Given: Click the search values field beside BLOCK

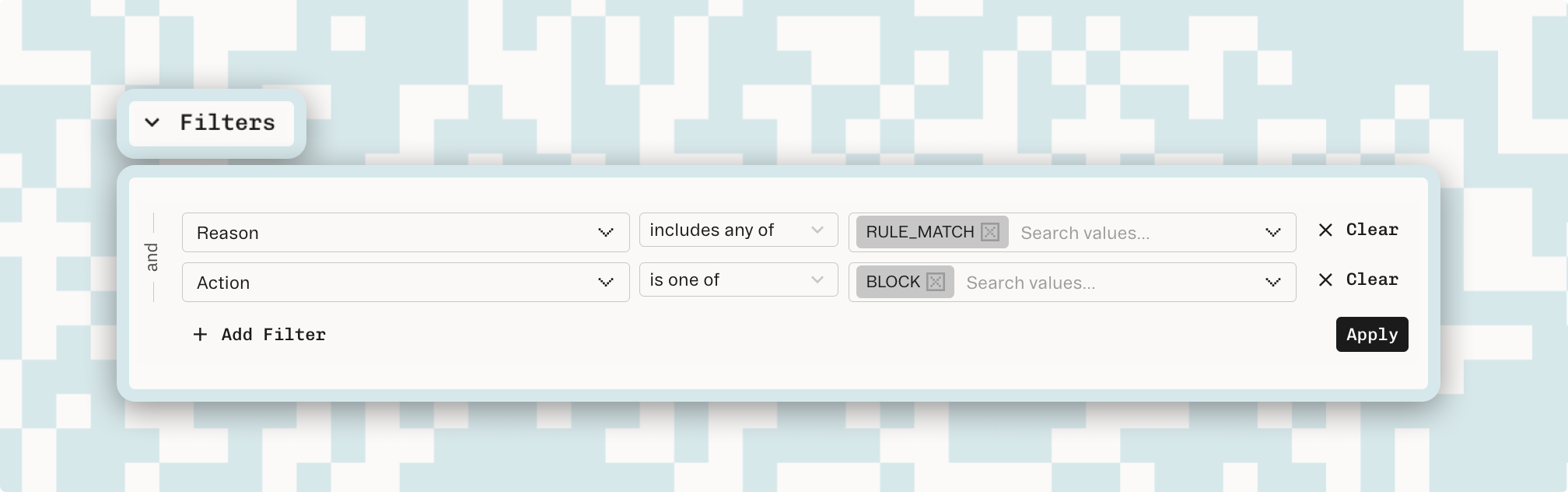Looking at the screenshot, I should (1108, 283).
